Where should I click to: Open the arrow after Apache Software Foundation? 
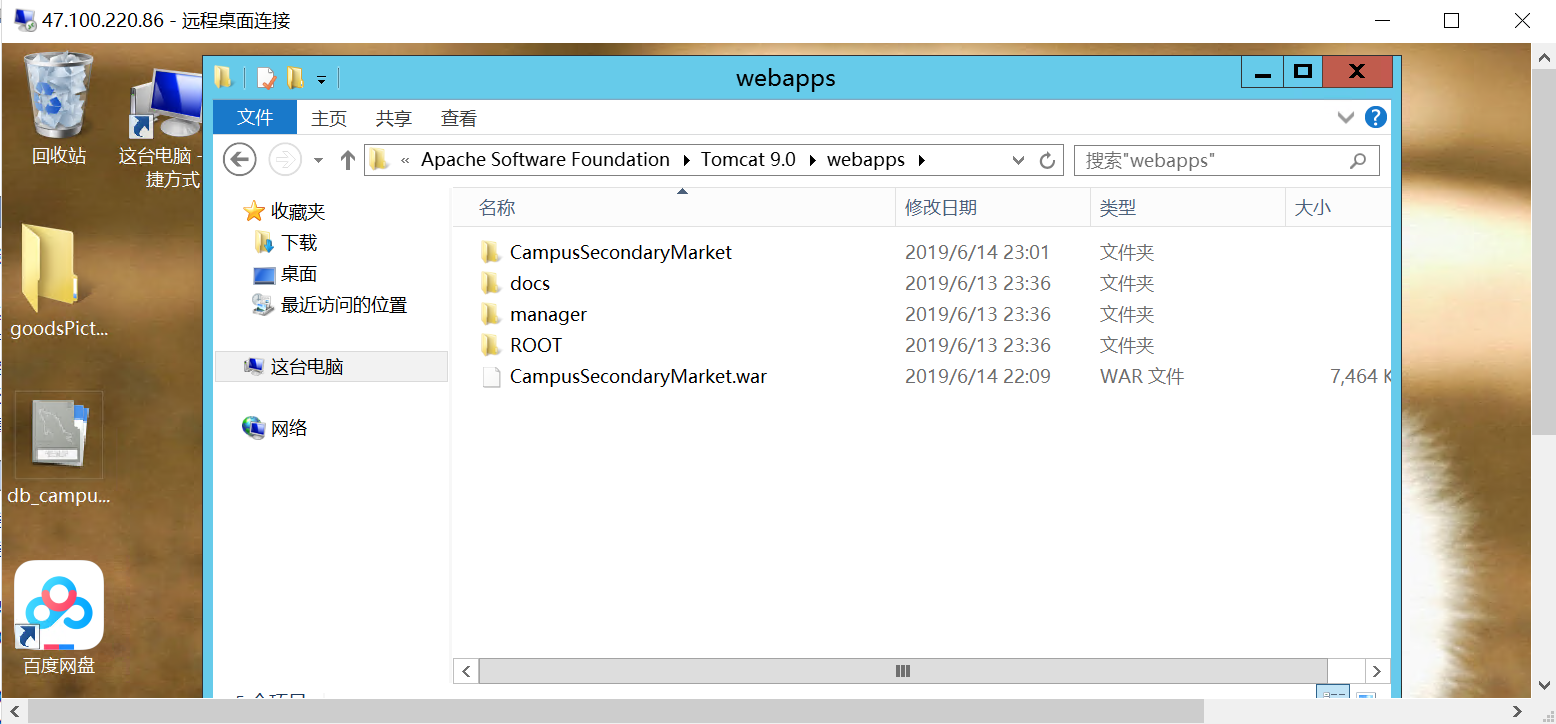pos(686,160)
